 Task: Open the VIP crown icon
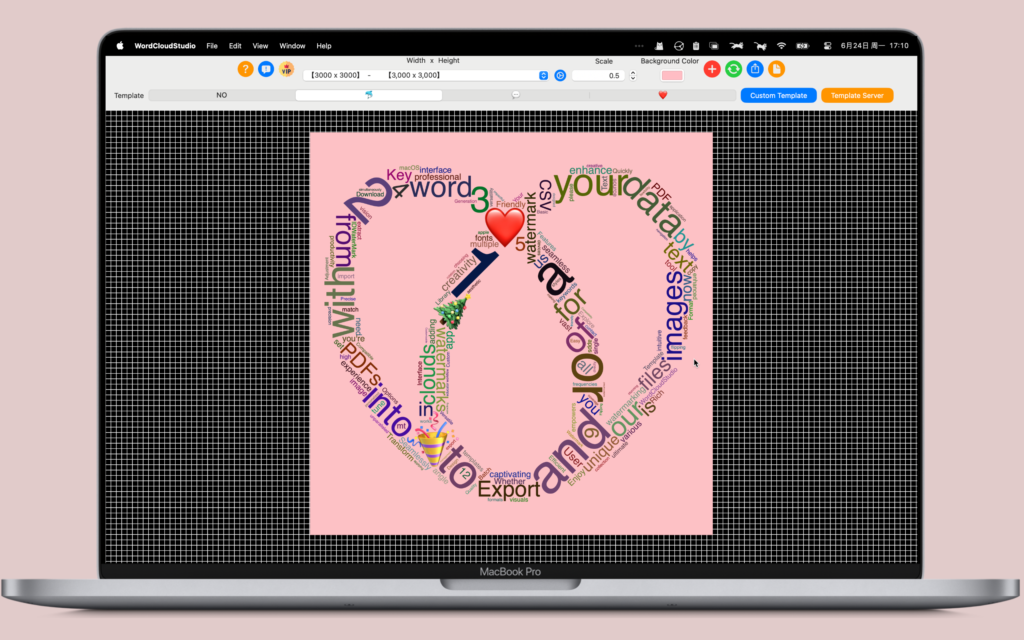point(287,69)
